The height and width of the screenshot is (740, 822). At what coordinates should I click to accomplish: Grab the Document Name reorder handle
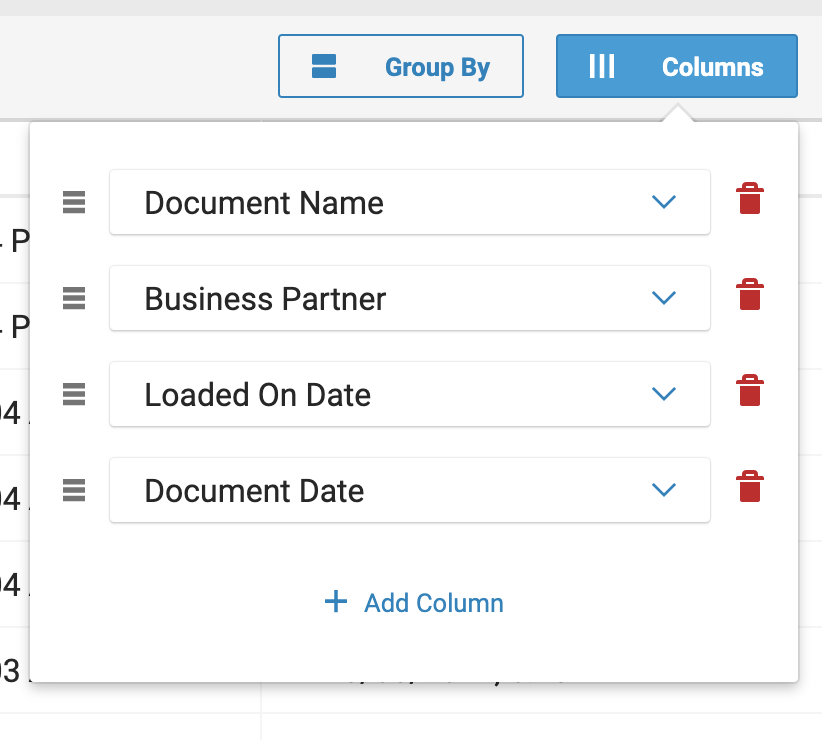click(74, 202)
